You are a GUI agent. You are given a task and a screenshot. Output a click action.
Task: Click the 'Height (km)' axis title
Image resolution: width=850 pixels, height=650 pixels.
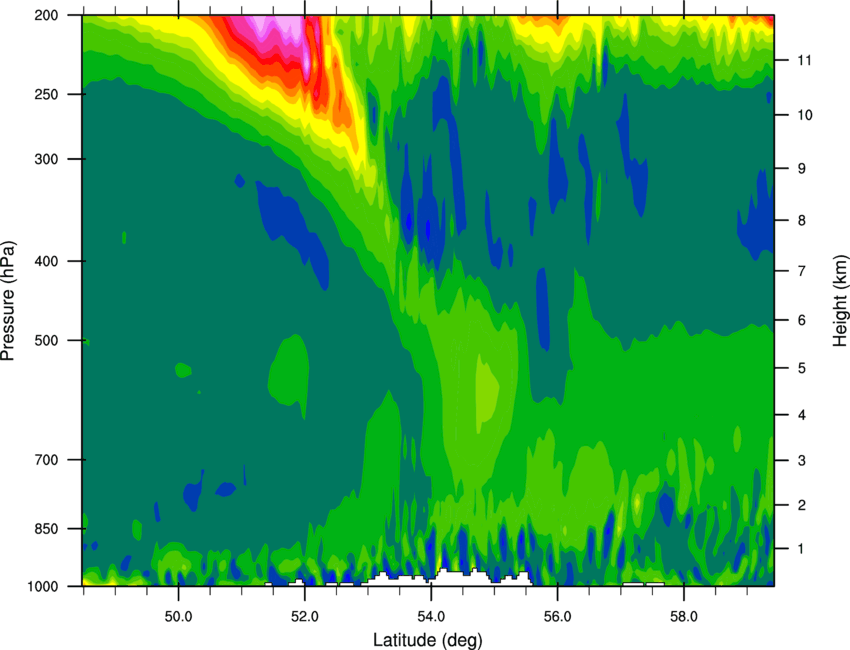(x=840, y=301)
